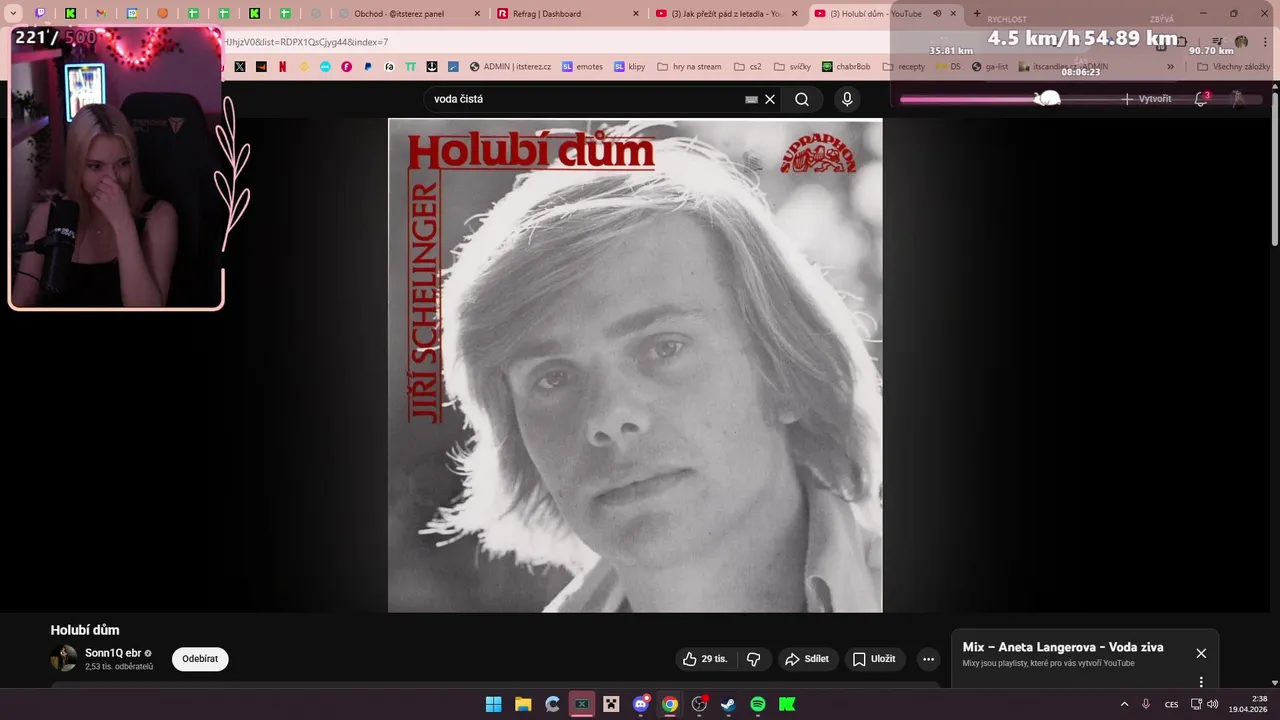This screenshot has width=1280, height=720.
Task: Like the Holubí dům video
Action: click(705, 659)
